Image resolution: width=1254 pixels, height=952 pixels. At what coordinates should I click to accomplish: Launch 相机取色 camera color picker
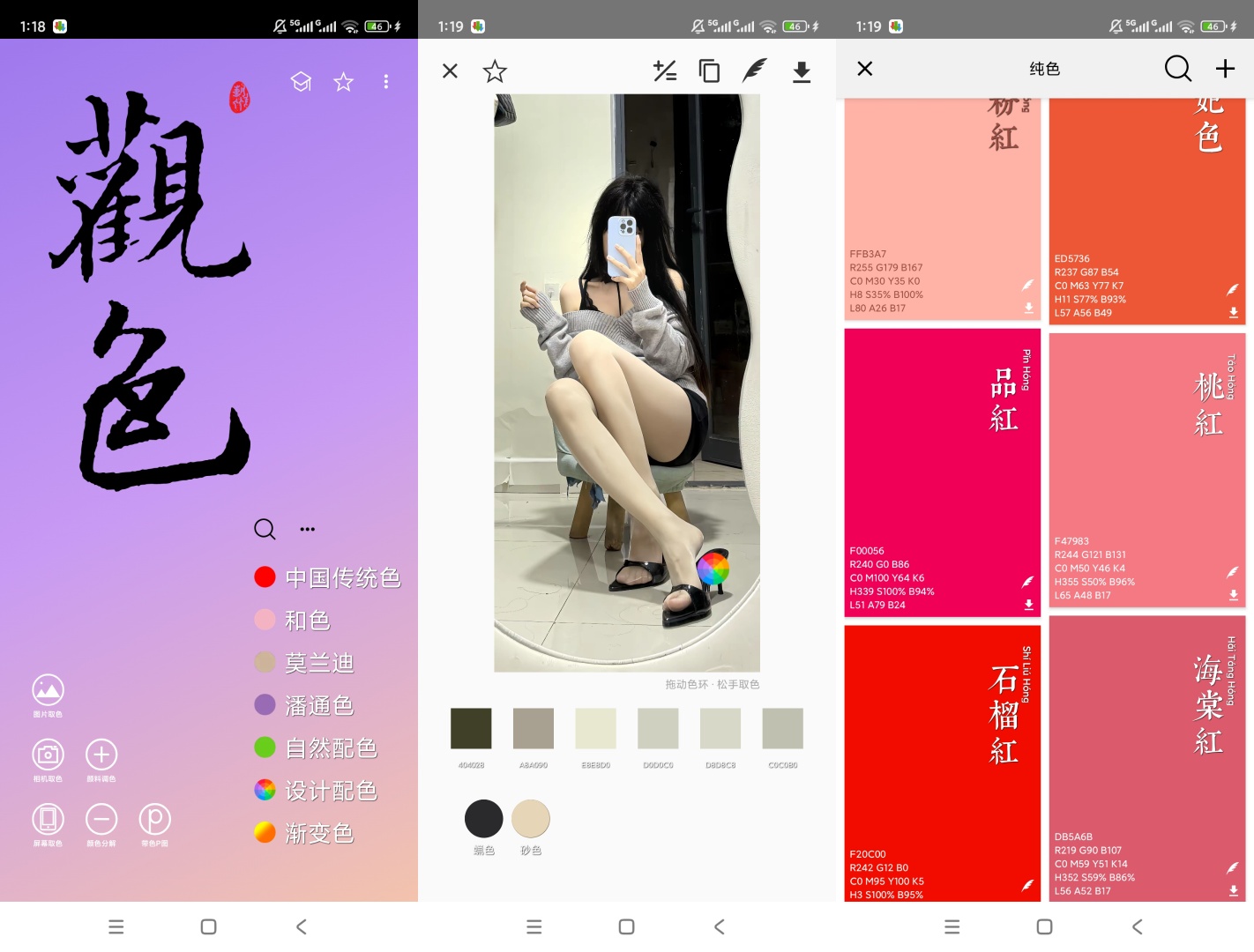(x=48, y=755)
